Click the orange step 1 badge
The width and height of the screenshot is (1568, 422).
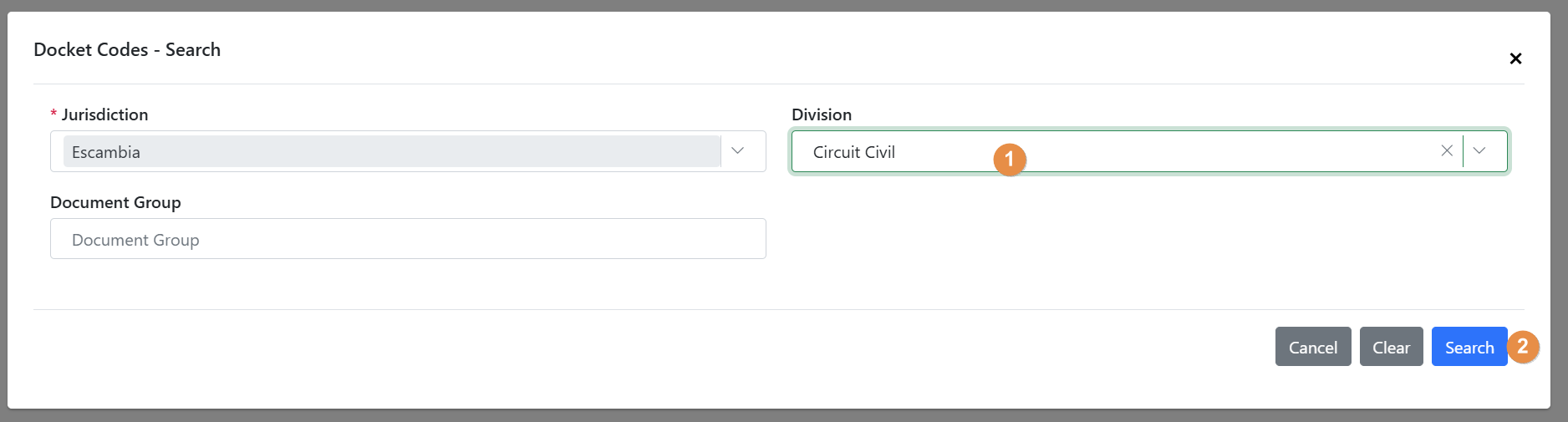click(1009, 159)
